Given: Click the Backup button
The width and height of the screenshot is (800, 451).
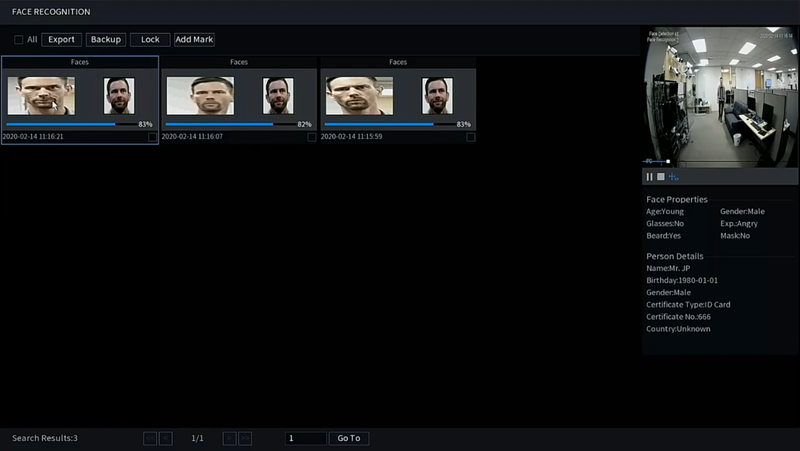Looking at the screenshot, I should click(106, 39).
